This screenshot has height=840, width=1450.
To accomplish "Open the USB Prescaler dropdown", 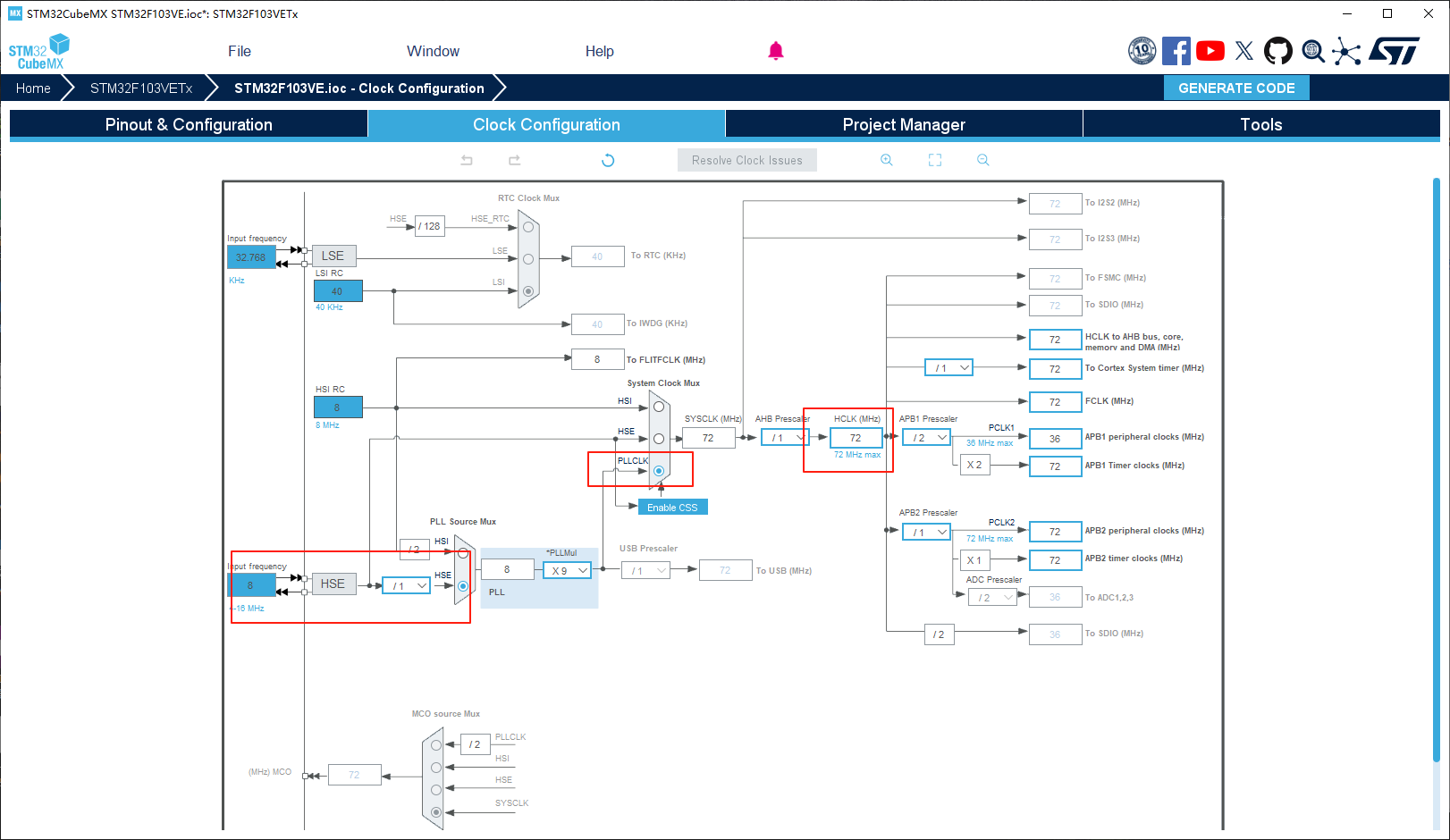I will pos(645,570).
